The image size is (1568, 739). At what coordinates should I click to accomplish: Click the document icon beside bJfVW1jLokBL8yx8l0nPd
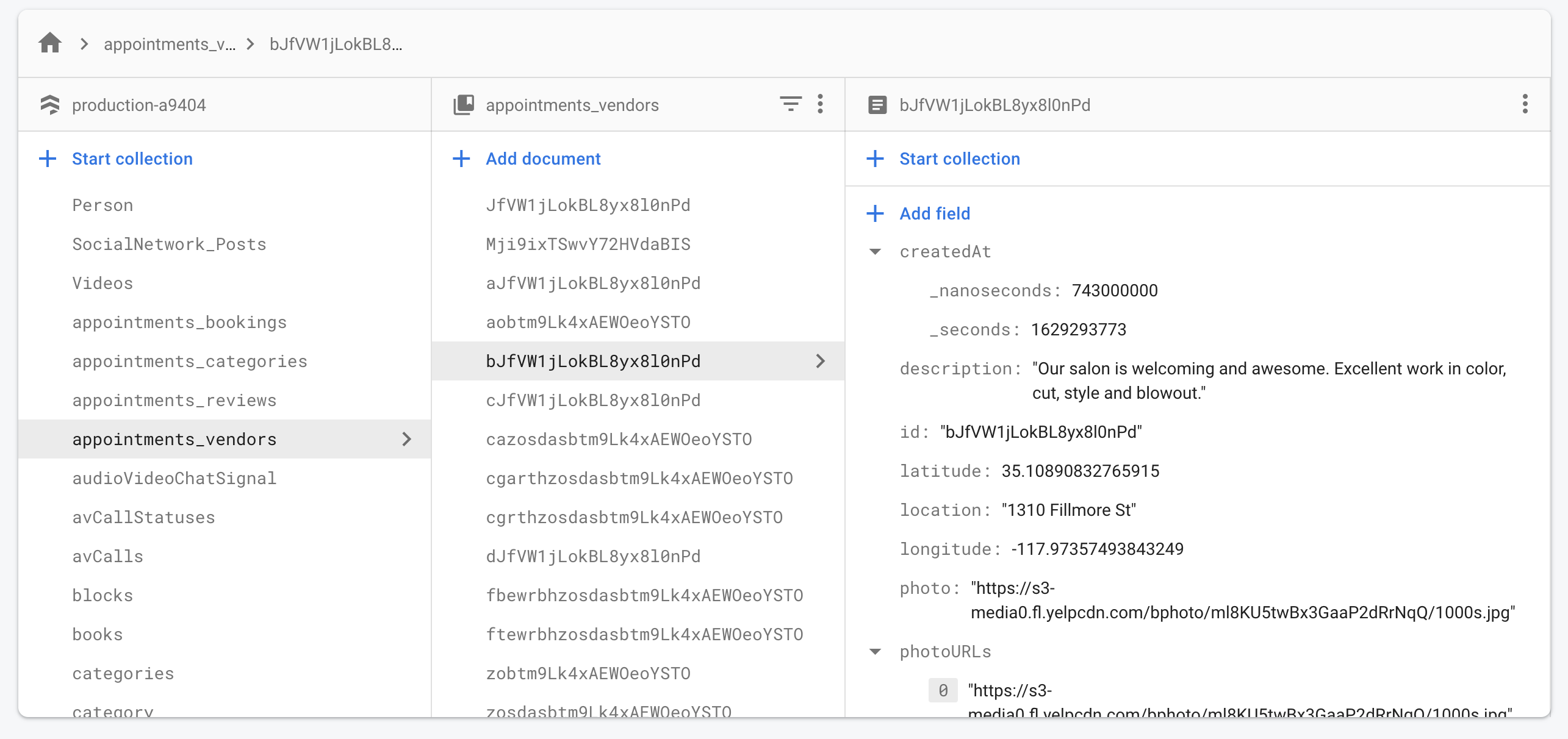pyautogui.click(x=877, y=105)
